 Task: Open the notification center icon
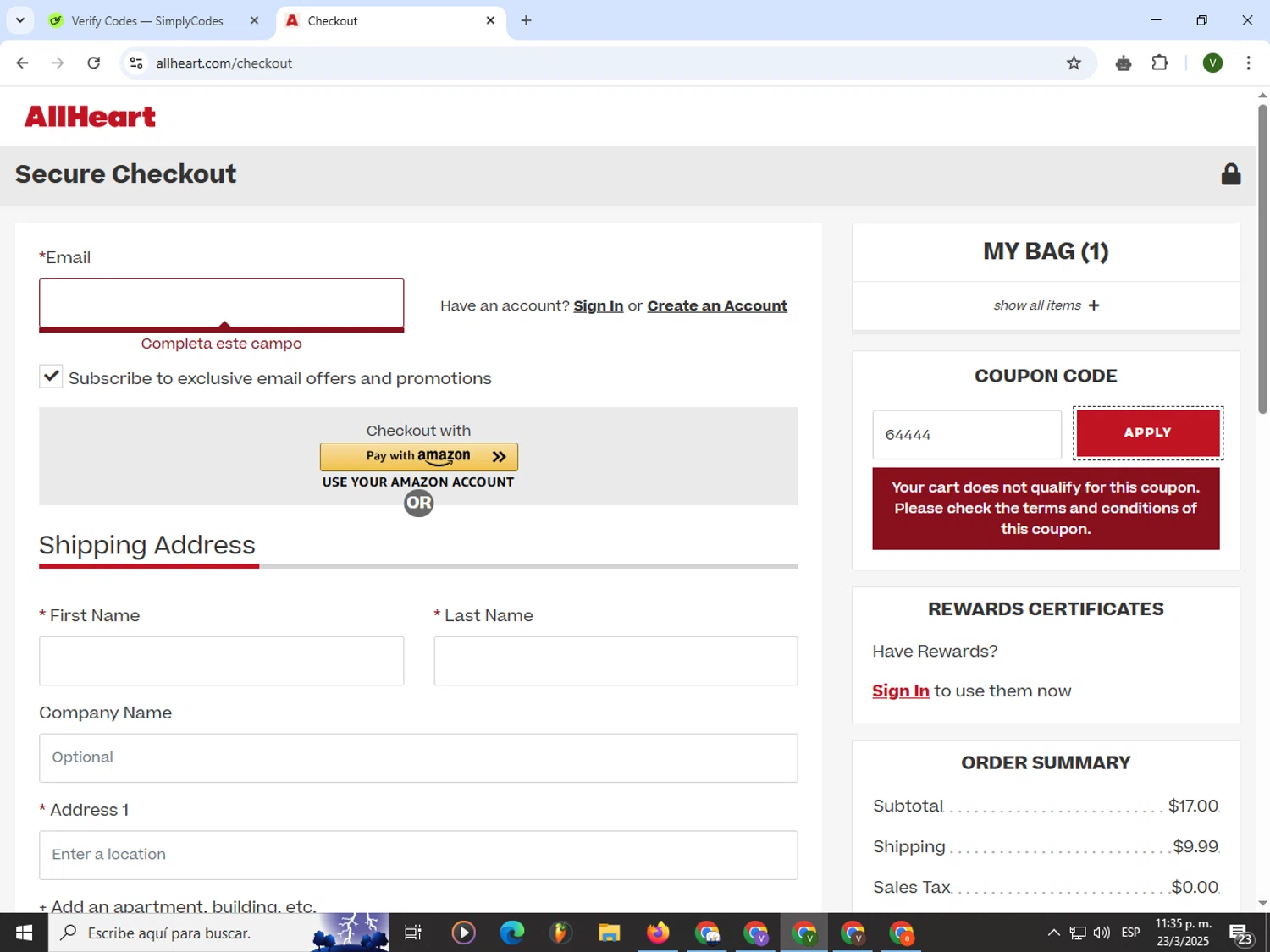1241,933
